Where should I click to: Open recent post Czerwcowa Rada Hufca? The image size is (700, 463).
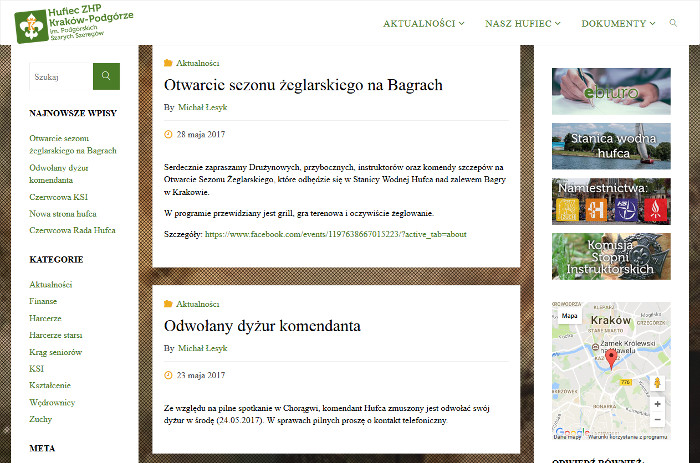pyautogui.click(x=72, y=230)
